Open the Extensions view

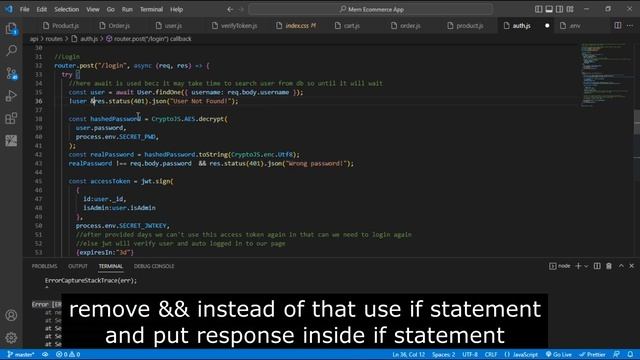(11, 118)
